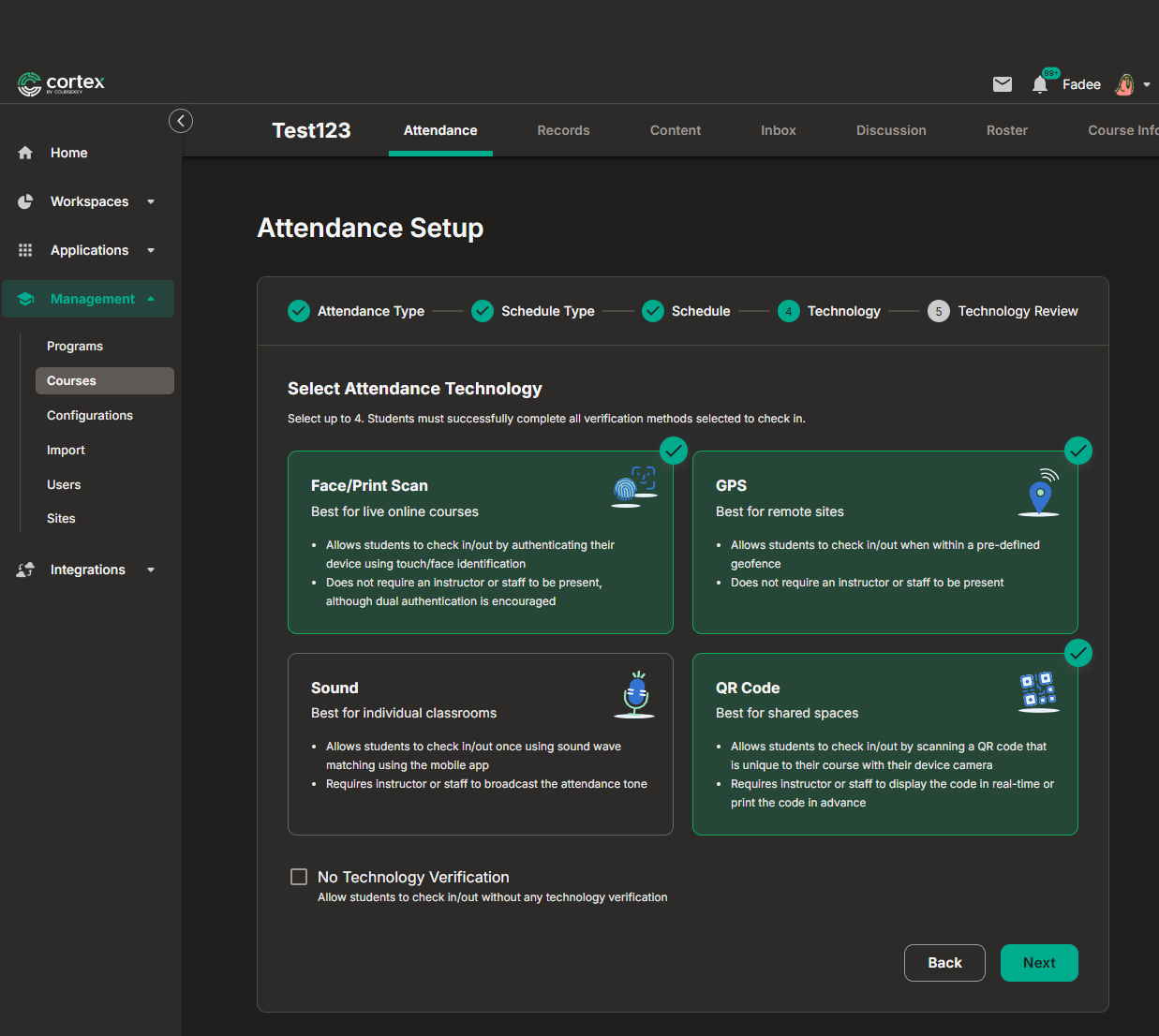
Task: Click the Test123 course title
Action: coord(311,130)
